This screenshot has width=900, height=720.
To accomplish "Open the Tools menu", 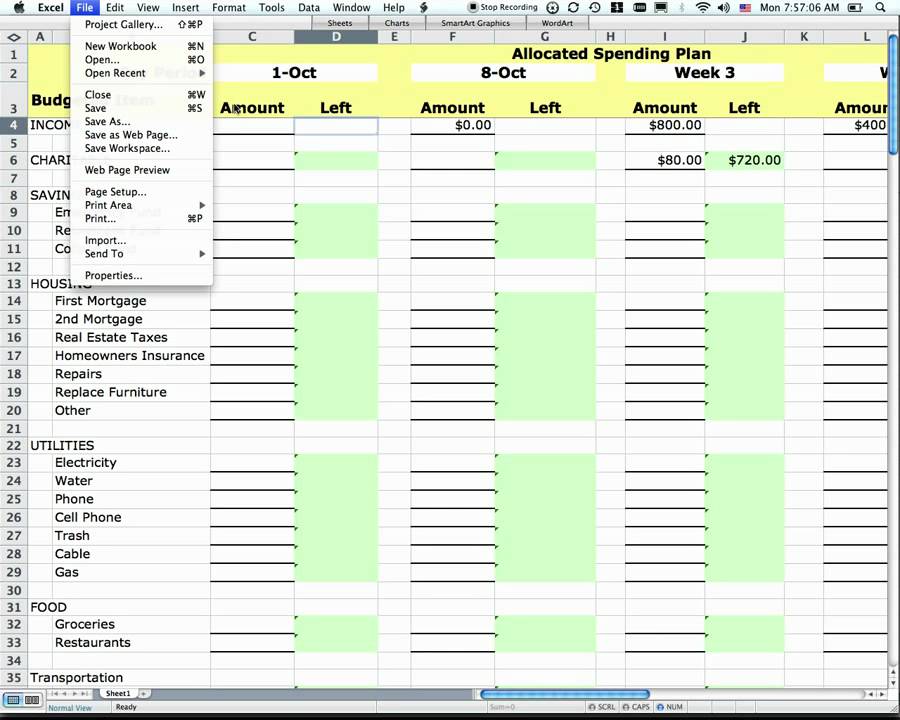I will coord(271,7).
